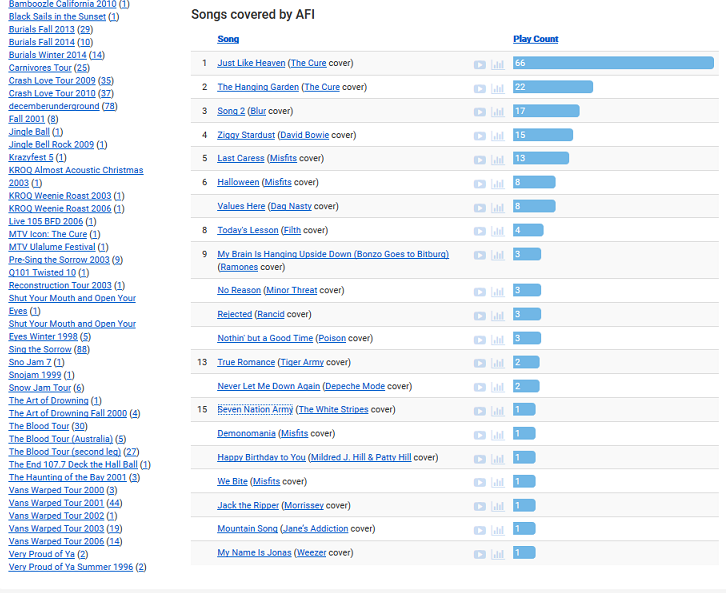Open stats chart for Just Like Heaven
Image resolution: width=726 pixels, height=593 pixels.
[498, 64]
